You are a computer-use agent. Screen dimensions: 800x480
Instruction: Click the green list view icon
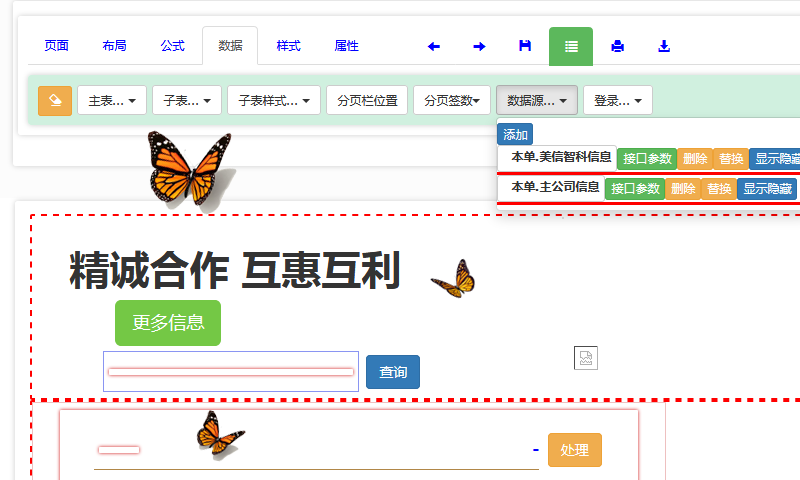coord(571,46)
